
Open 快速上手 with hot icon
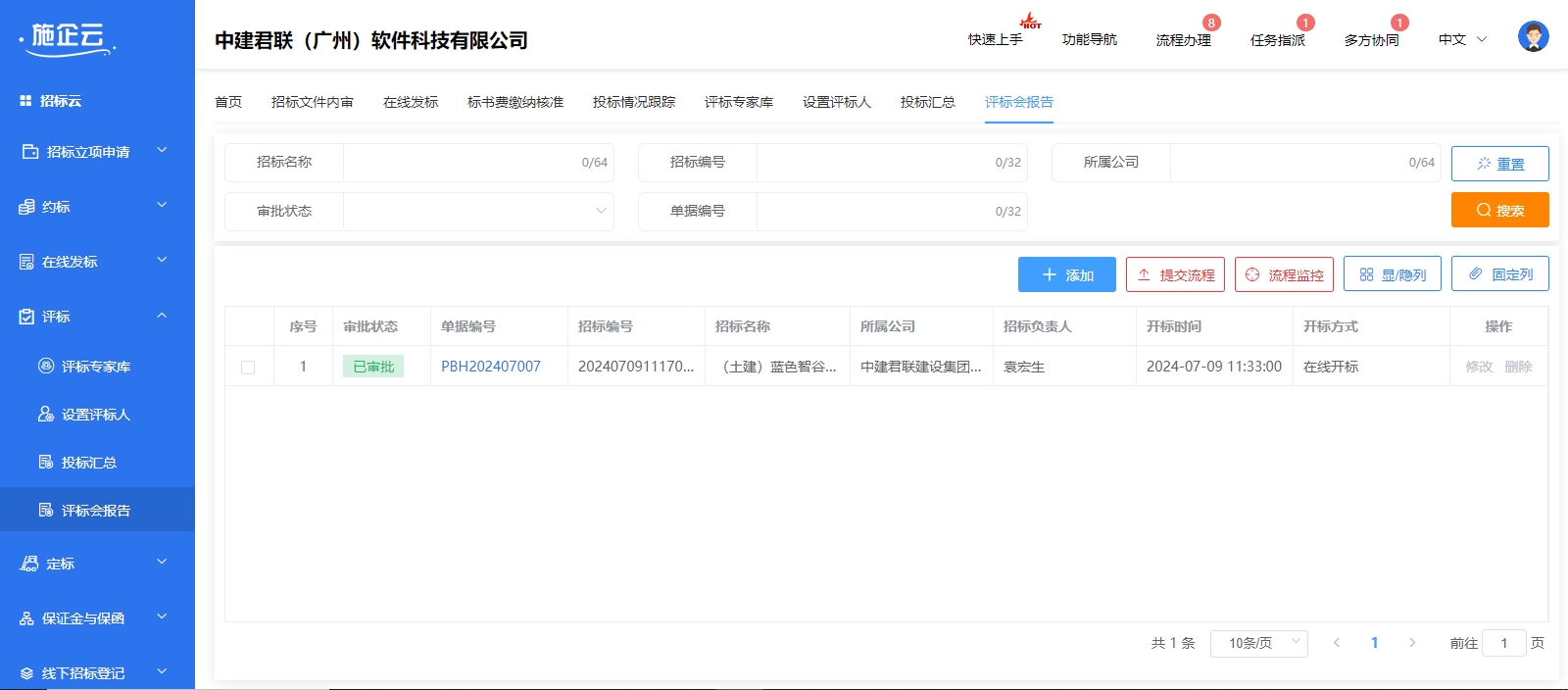[x=995, y=39]
